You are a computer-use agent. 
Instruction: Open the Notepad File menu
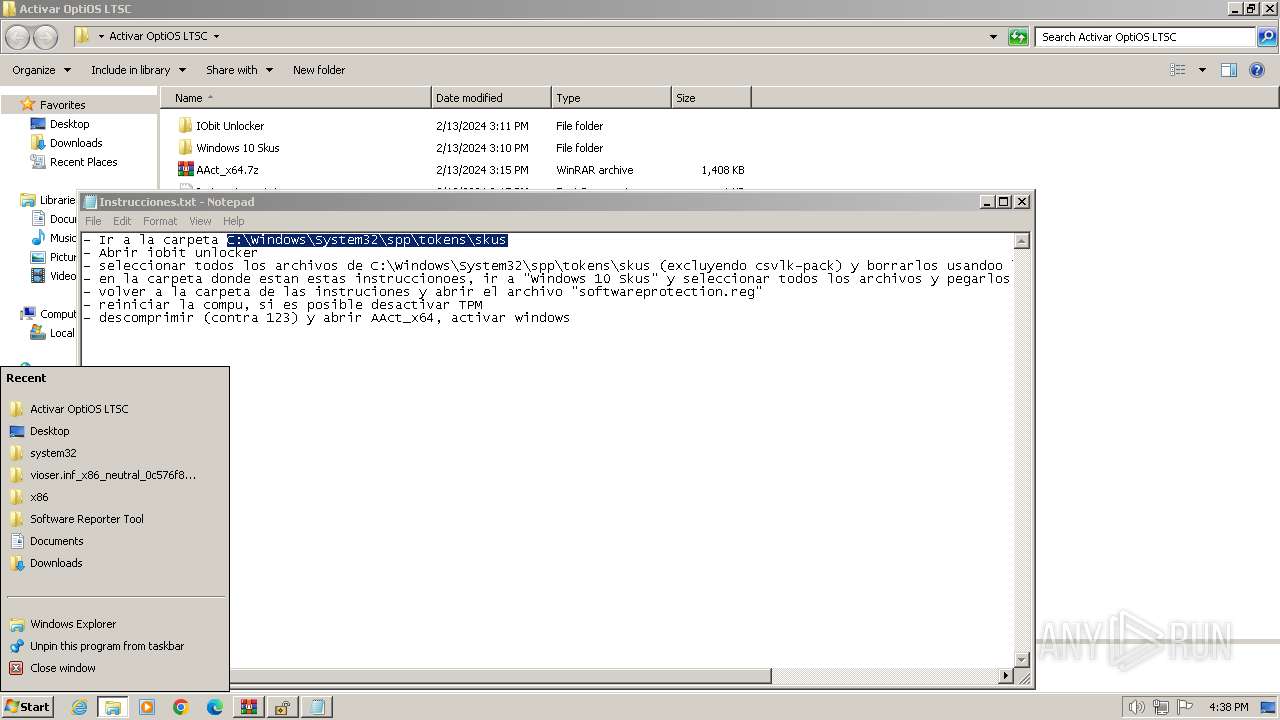[93, 221]
